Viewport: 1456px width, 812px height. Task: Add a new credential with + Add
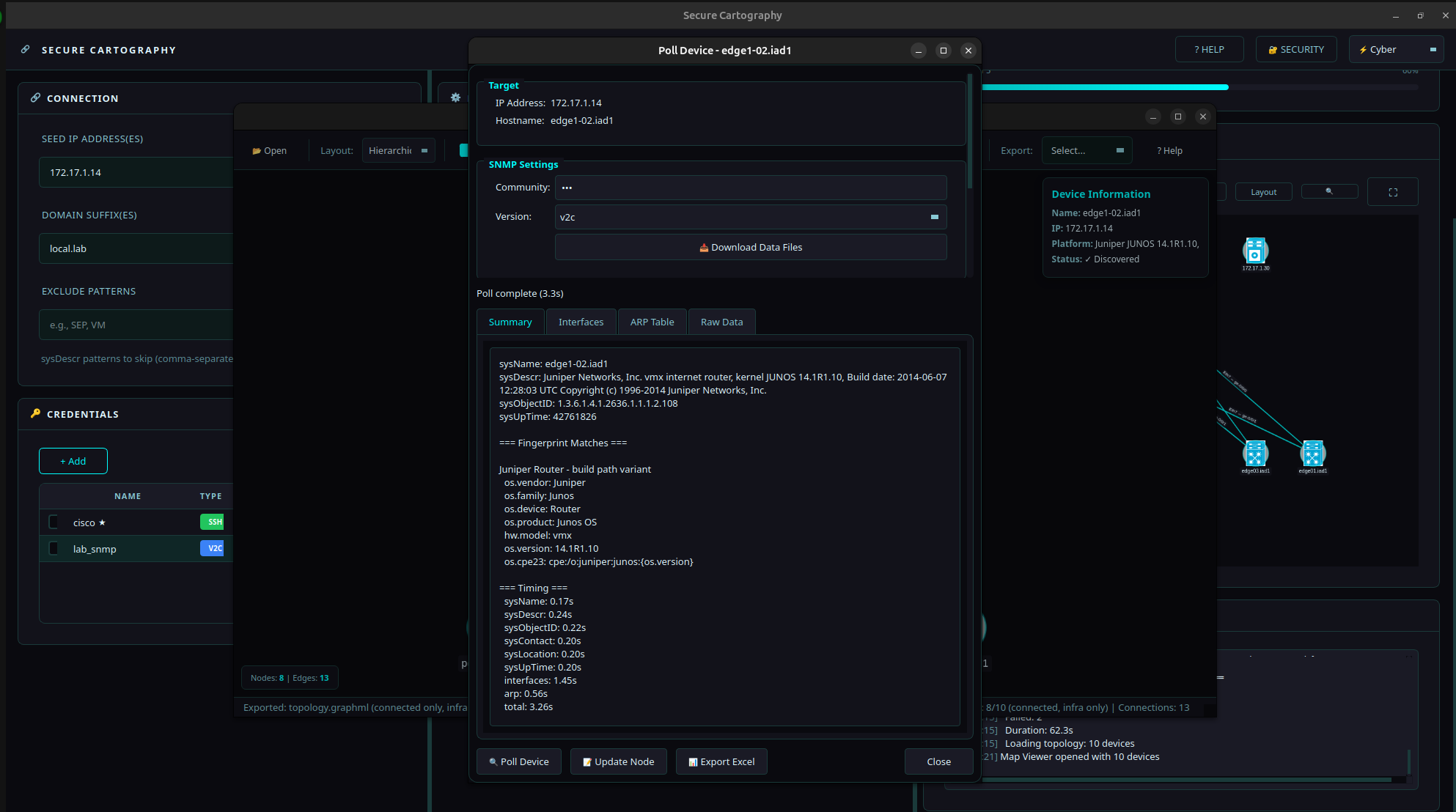(73, 461)
